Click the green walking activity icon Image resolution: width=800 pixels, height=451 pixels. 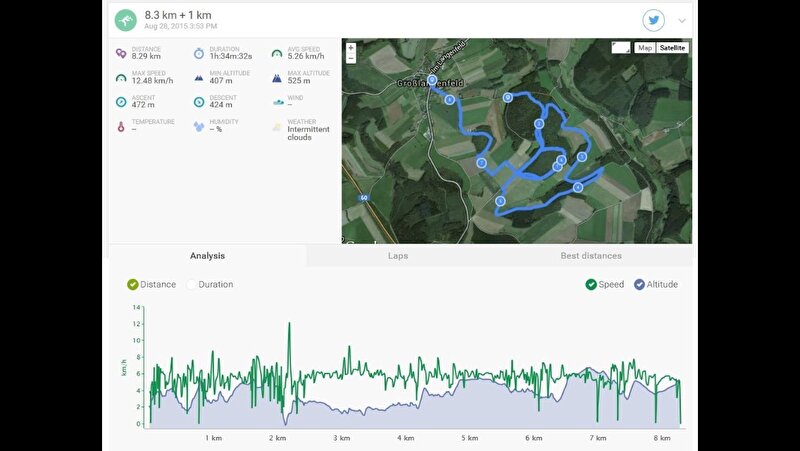(x=126, y=20)
